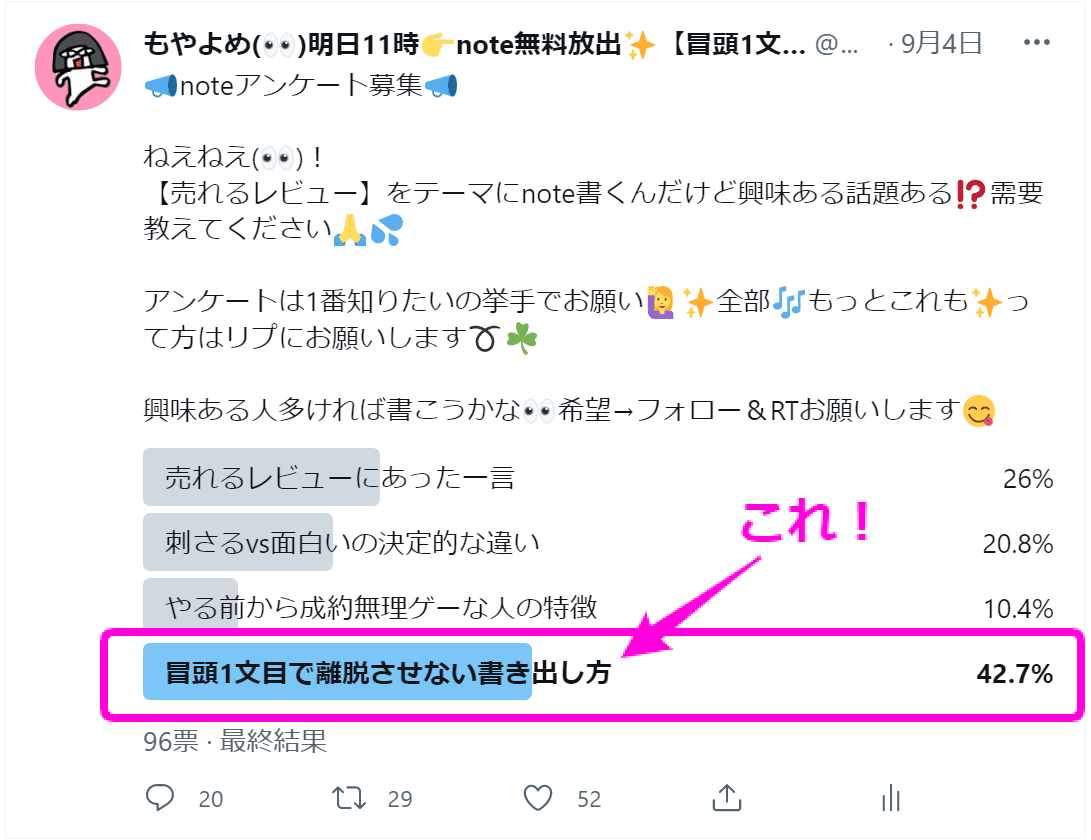Click the pink profile avatar
1091x840 pixels.
(78, 68)
